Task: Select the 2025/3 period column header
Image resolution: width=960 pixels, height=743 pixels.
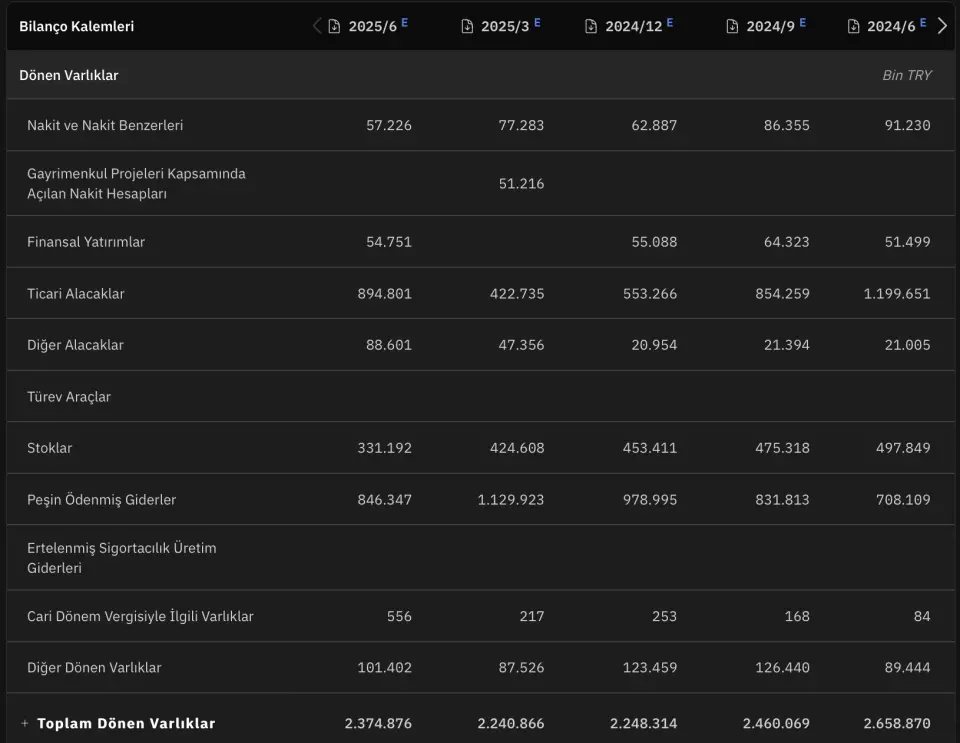Action: 505,27
